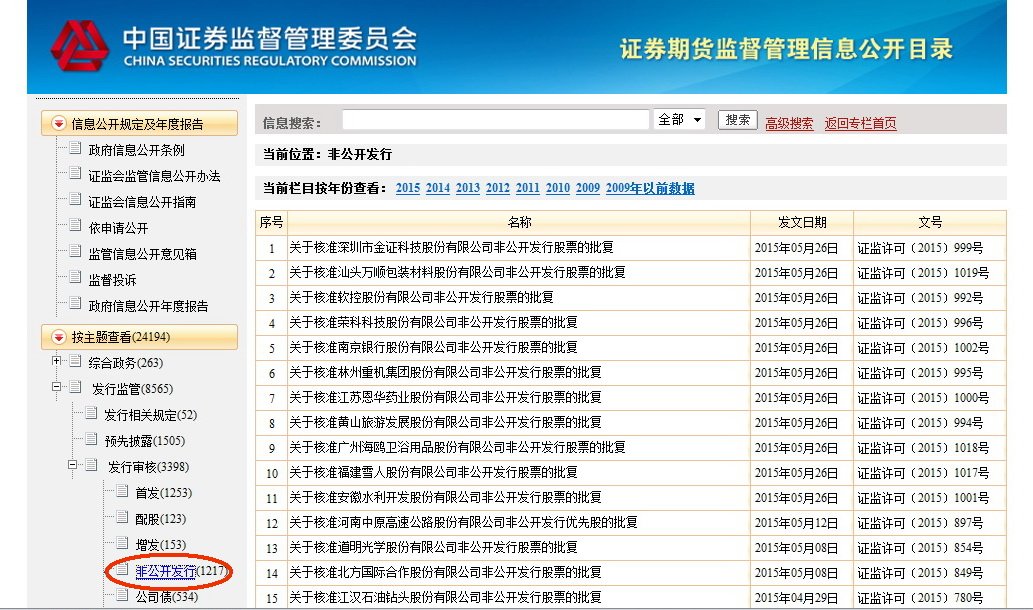Open 深圳市金证科技 approval document
Viewport: 1033px width, 610px height.
451,248
